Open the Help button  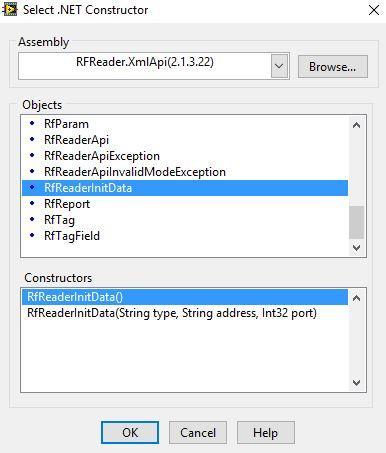pos(266,433)
